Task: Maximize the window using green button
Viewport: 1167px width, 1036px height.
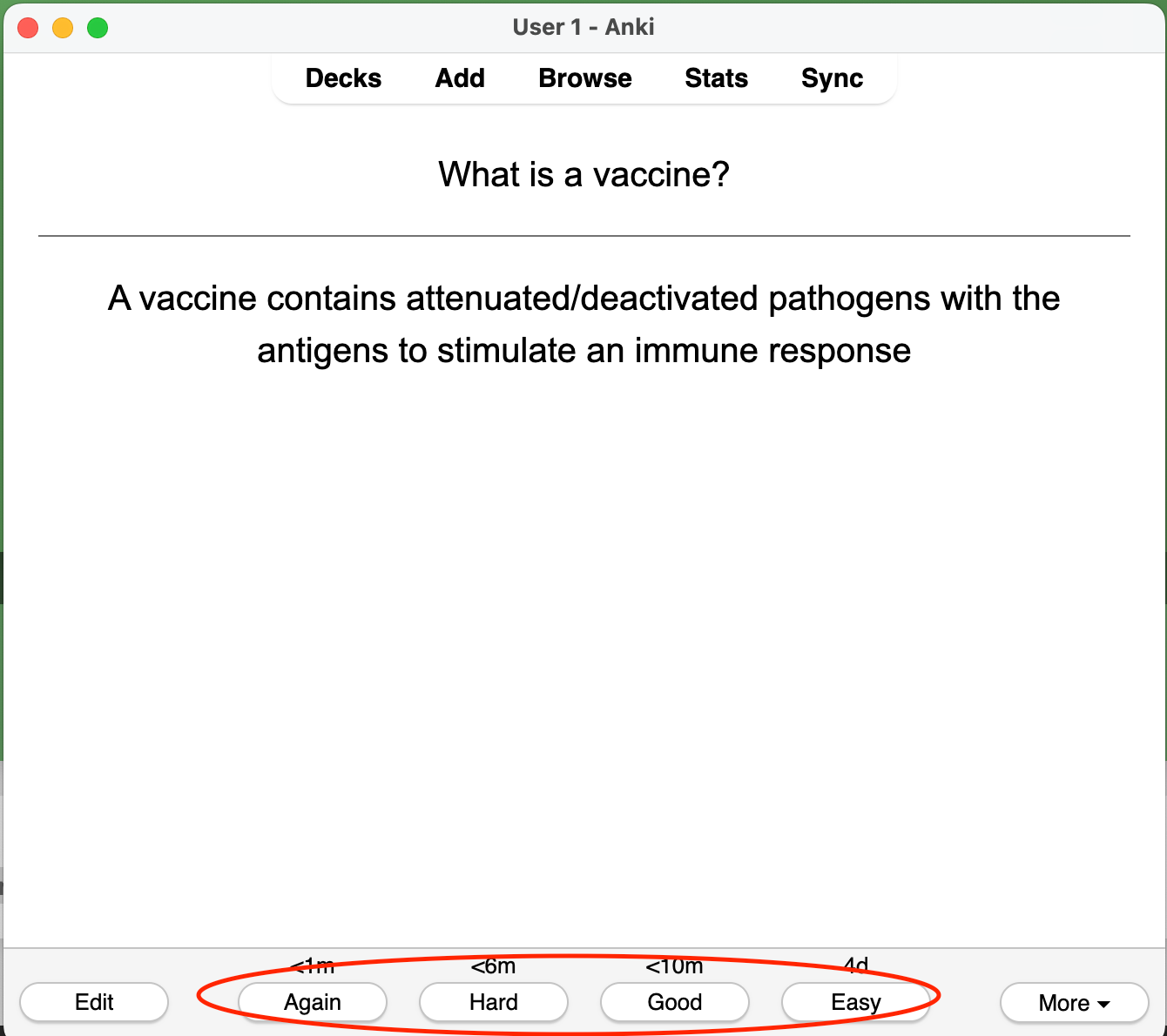Action: point(98,28)
